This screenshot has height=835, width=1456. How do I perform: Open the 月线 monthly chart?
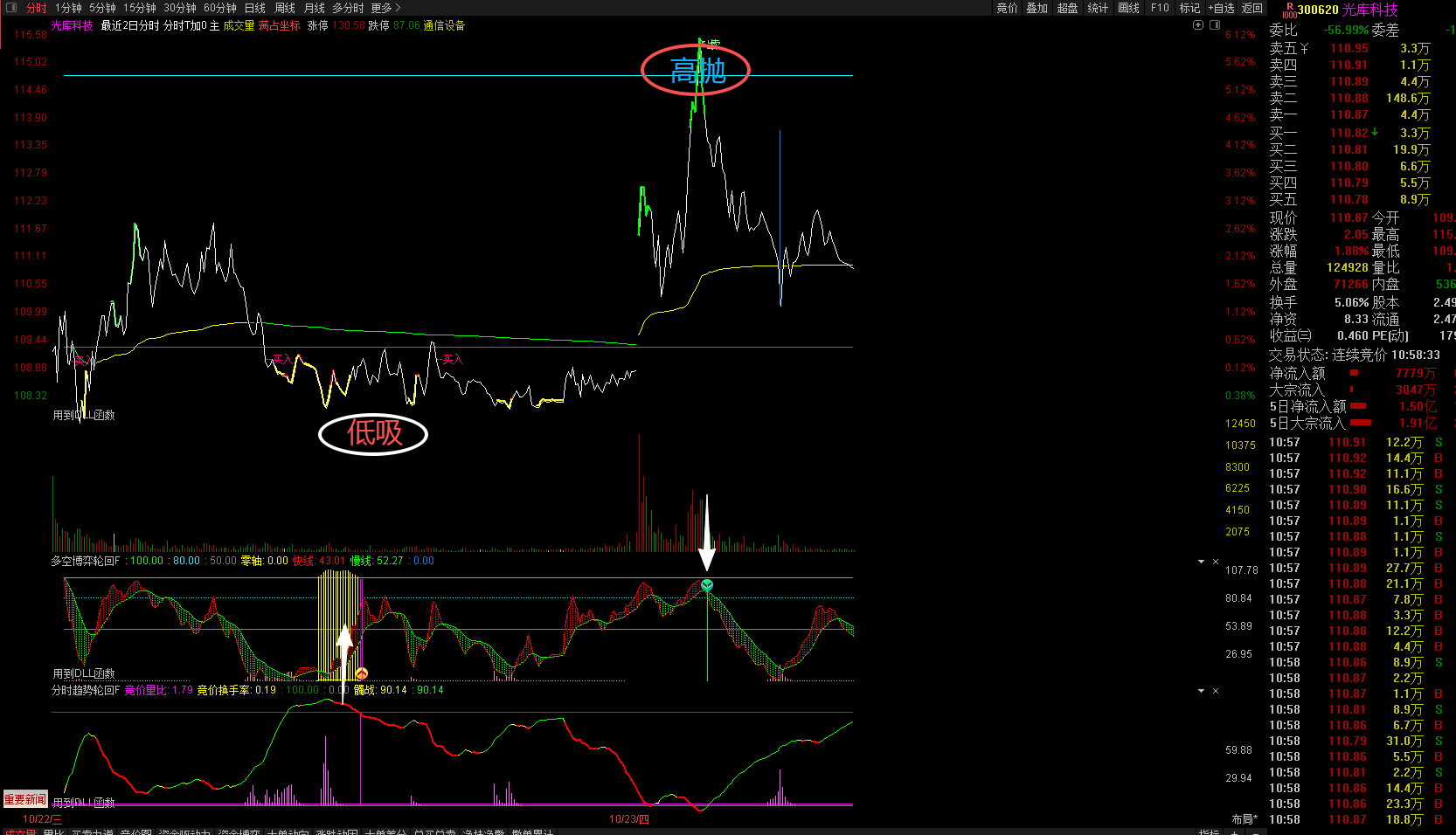pos(315,8)
